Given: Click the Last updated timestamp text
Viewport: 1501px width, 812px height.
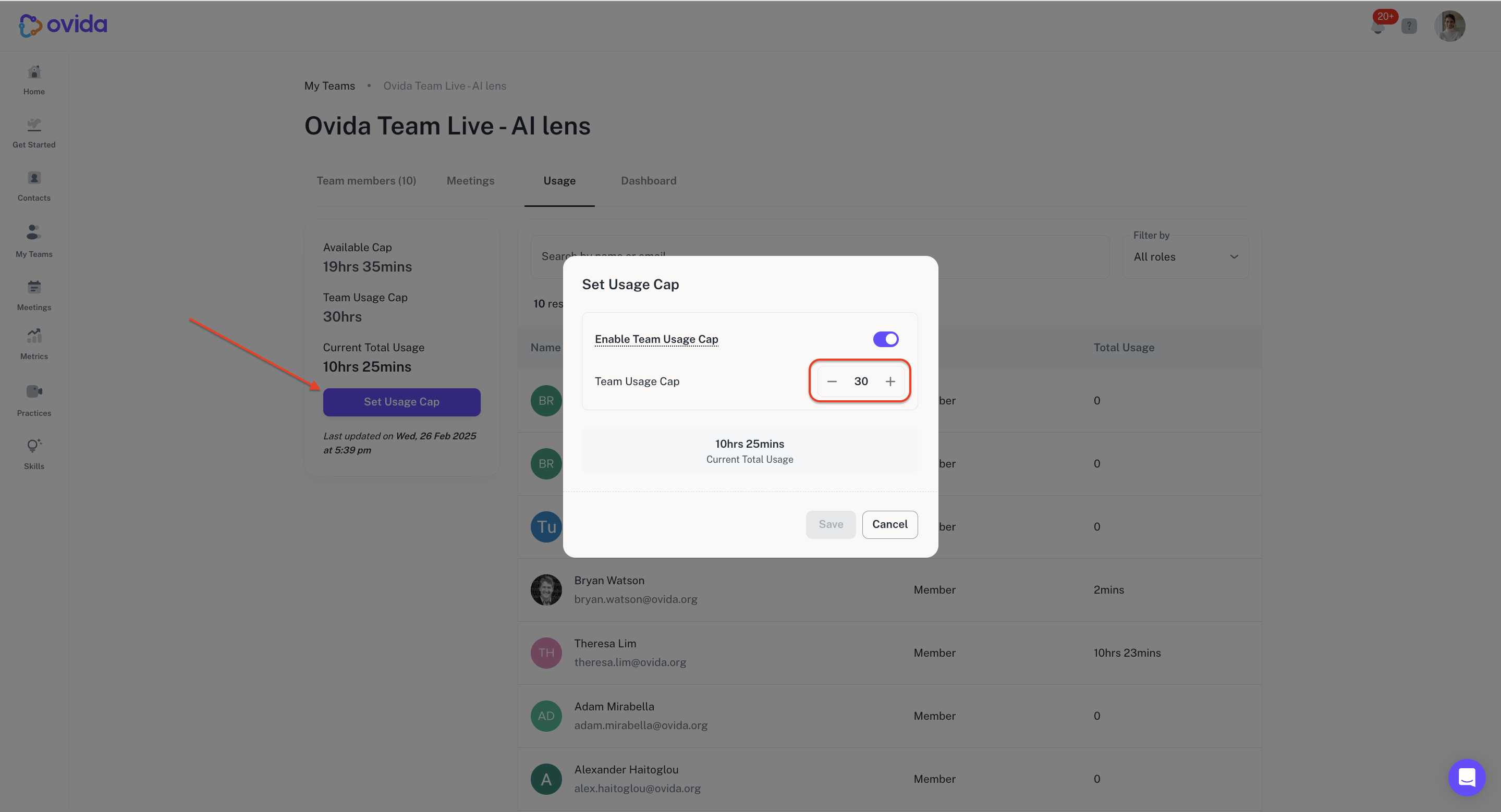Looking at the screenshot, I should [400, 442].
